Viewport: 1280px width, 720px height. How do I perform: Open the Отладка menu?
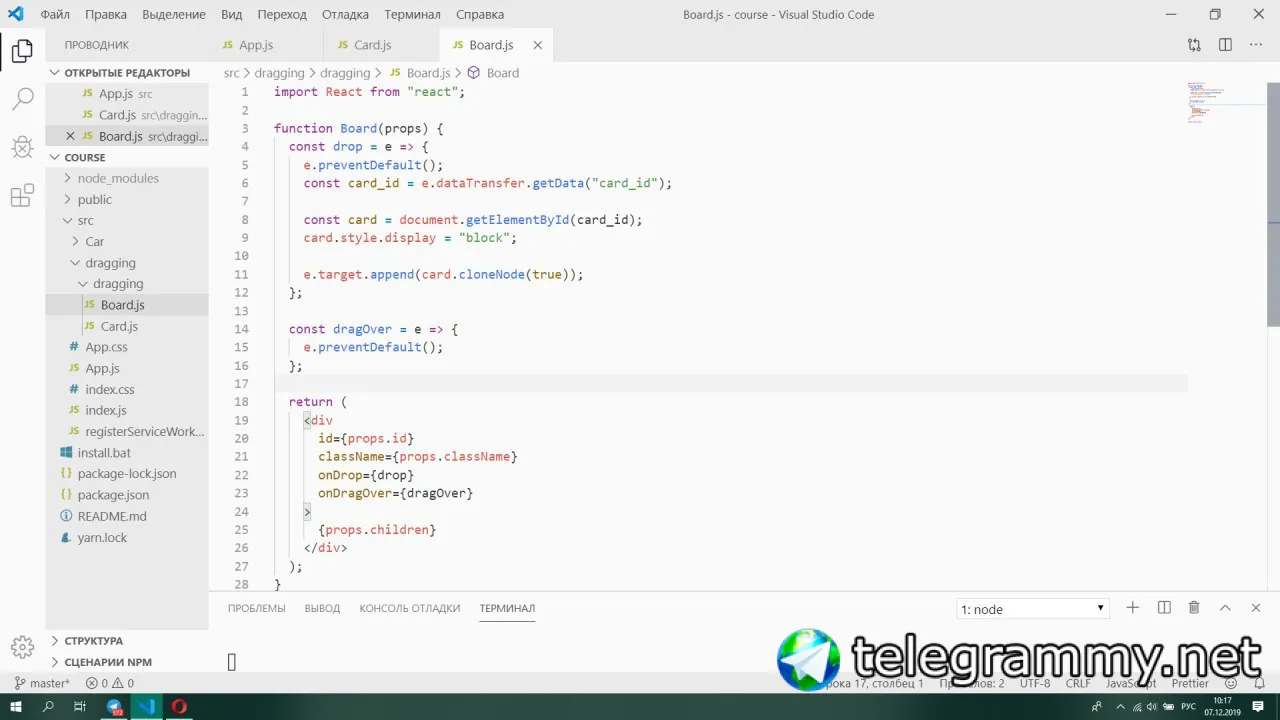(x=345, y=15)
